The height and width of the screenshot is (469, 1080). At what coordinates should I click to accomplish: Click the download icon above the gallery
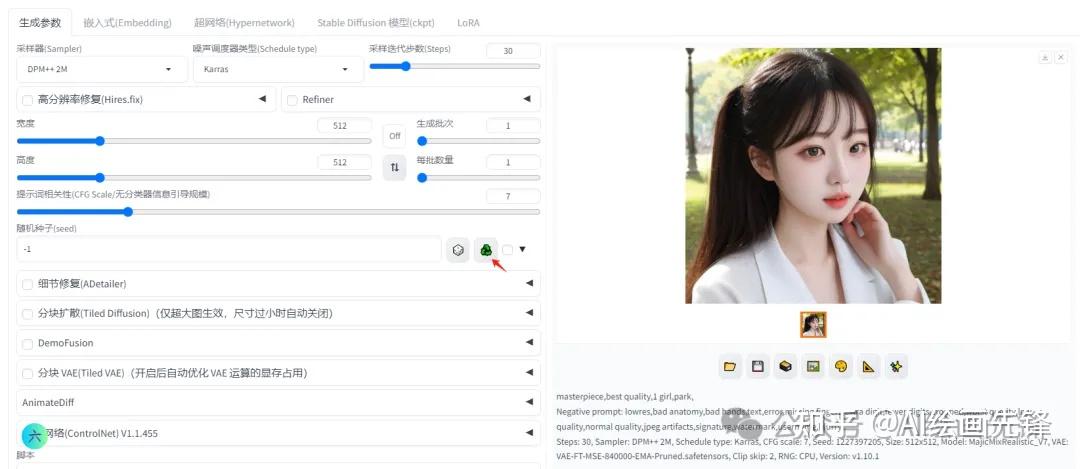pyautogui.click(x=1045, y=58)
